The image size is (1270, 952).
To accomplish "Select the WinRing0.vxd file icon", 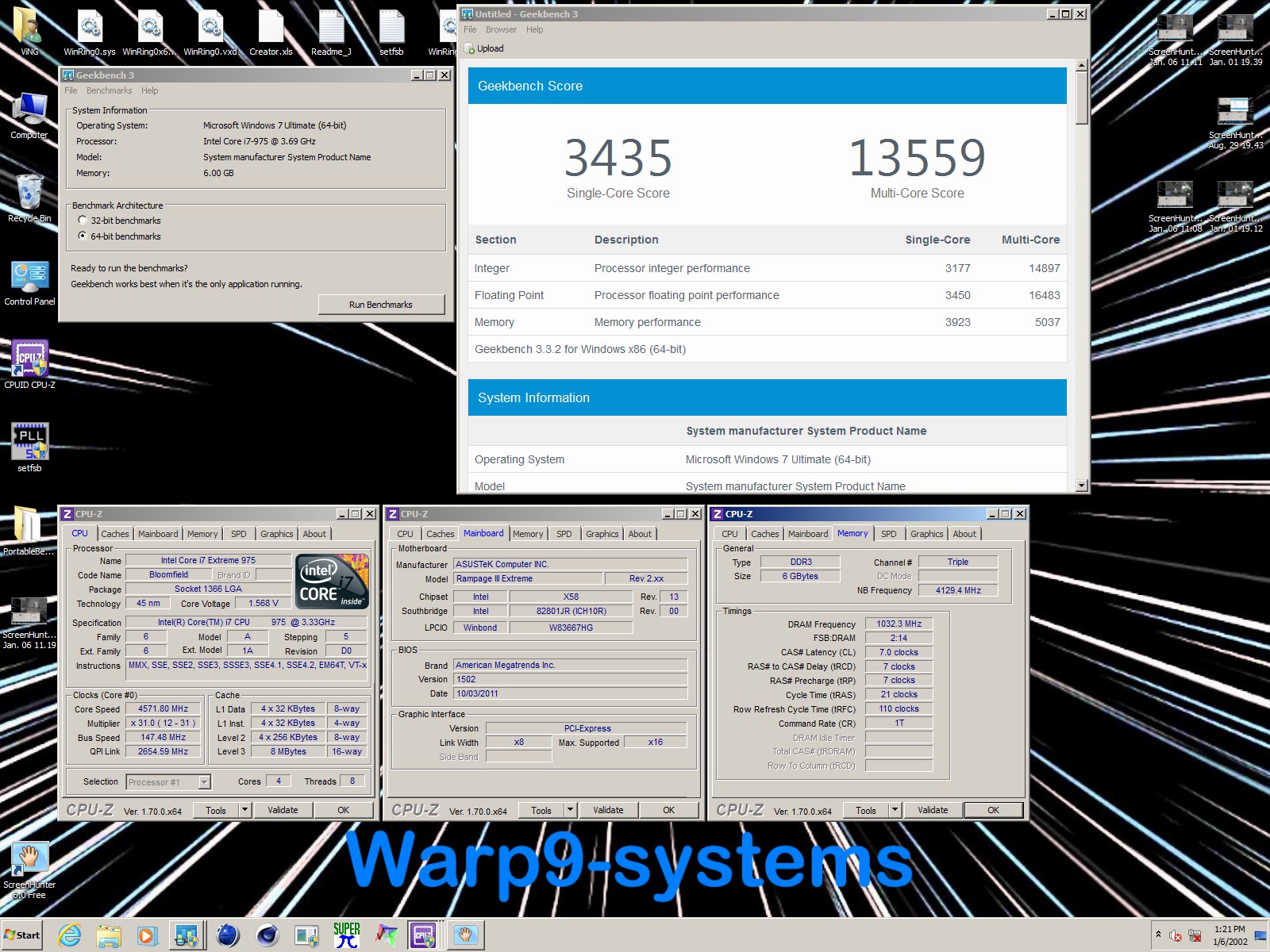I will click(x=210, y=33).
